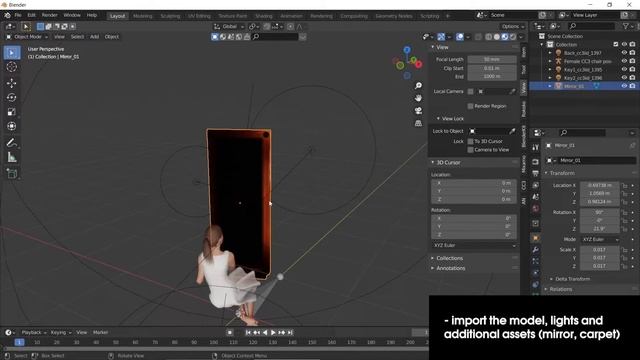Switch to the Modeling workspace tab
Screen dimensions: 640x360
pos(142,16)
